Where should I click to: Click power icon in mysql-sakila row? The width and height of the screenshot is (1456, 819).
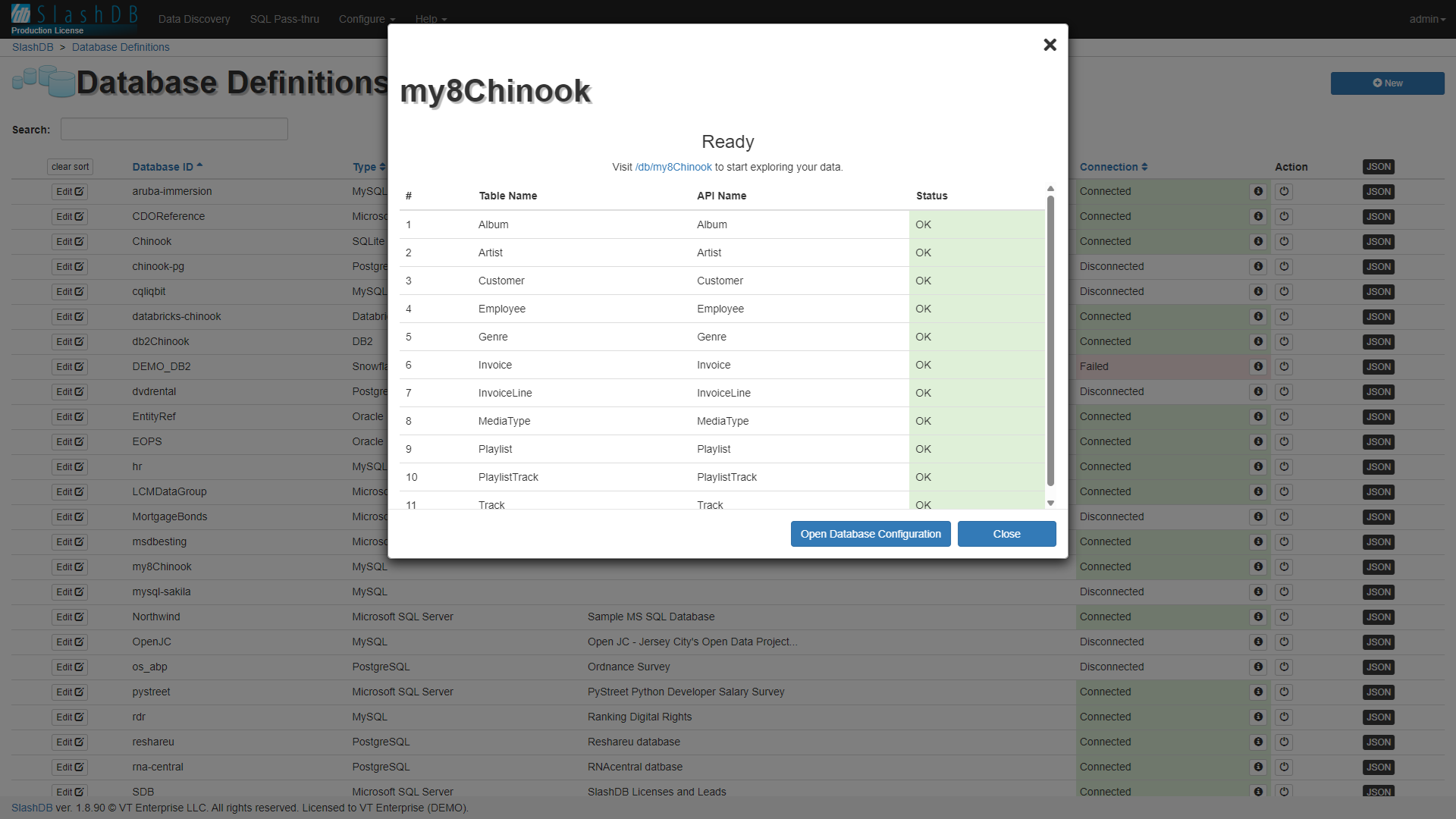[1284, 591]
